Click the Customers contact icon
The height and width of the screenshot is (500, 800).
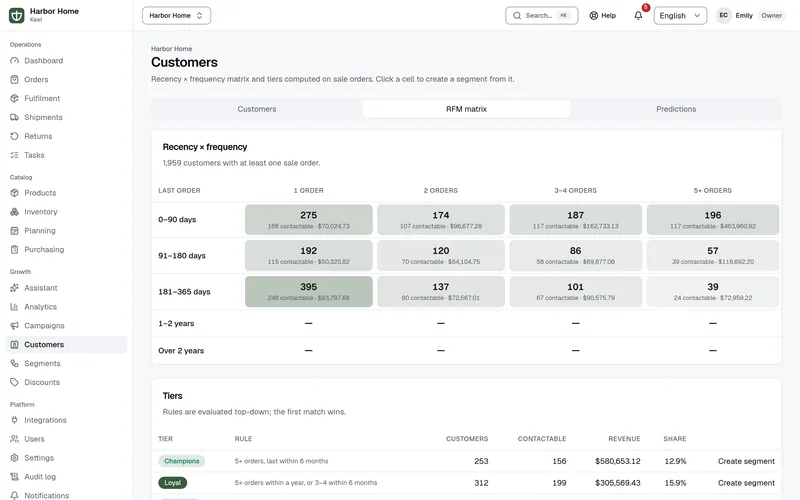14,344
